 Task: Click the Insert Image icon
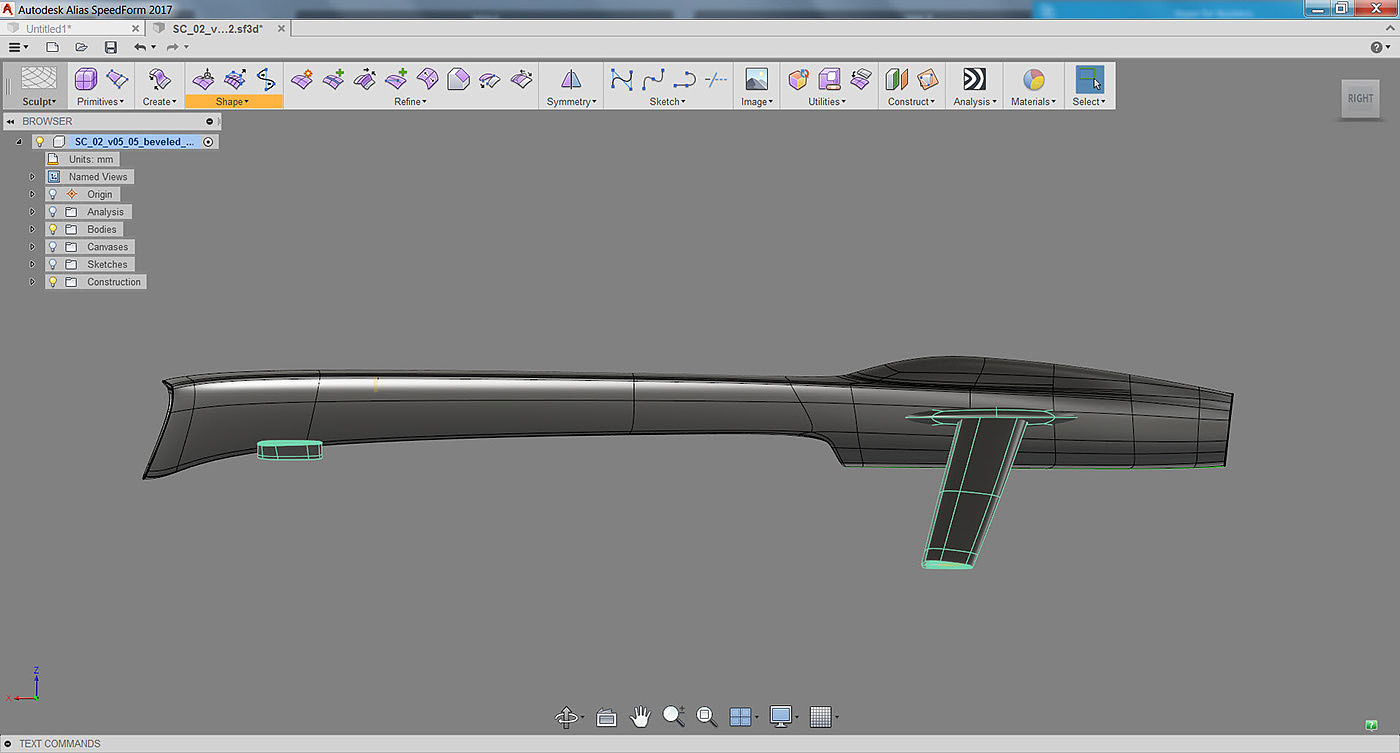tap(756, 80)
